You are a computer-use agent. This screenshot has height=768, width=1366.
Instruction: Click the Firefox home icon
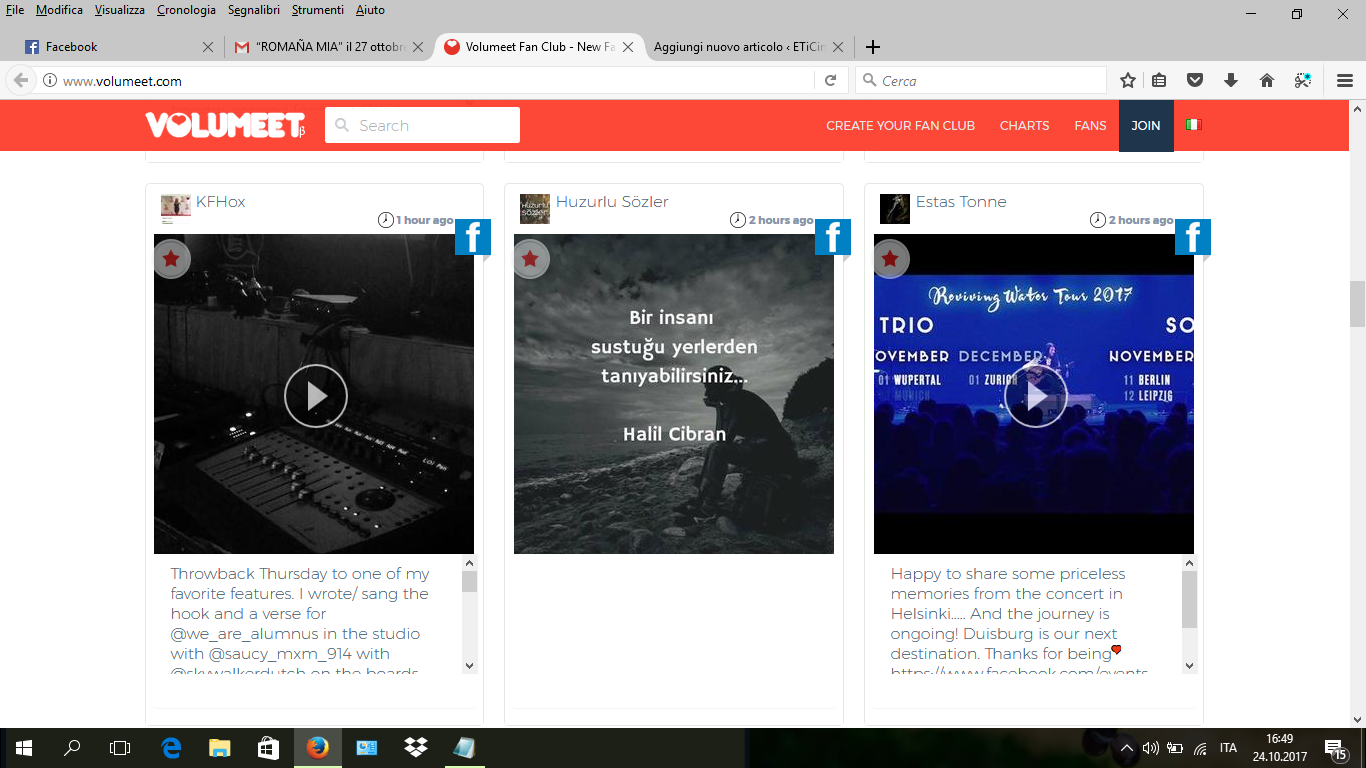tap(1267, 81)
